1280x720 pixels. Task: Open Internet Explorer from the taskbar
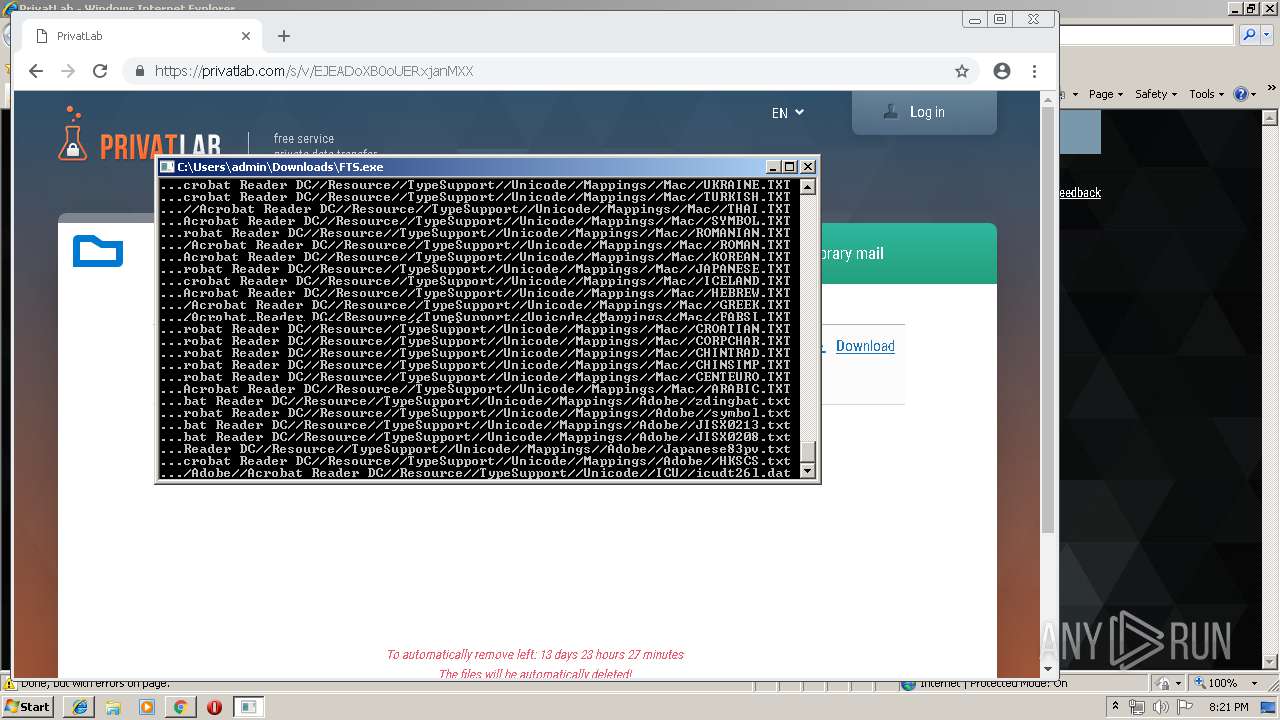[80, 707]
